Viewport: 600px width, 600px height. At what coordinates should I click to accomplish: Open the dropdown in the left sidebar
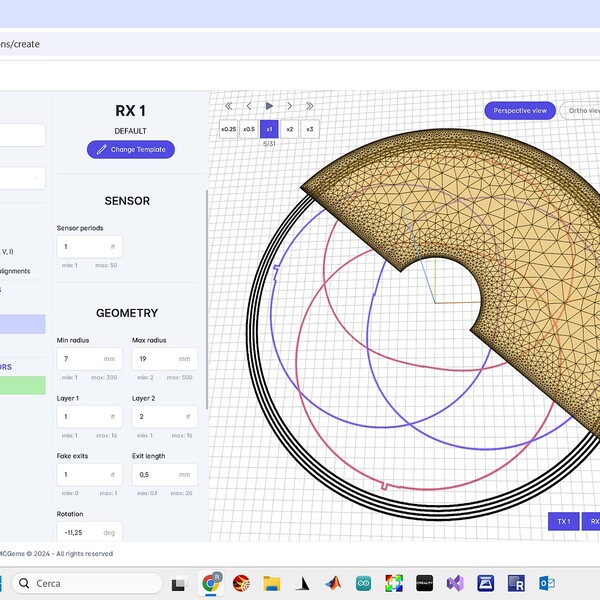pos(22,178)
